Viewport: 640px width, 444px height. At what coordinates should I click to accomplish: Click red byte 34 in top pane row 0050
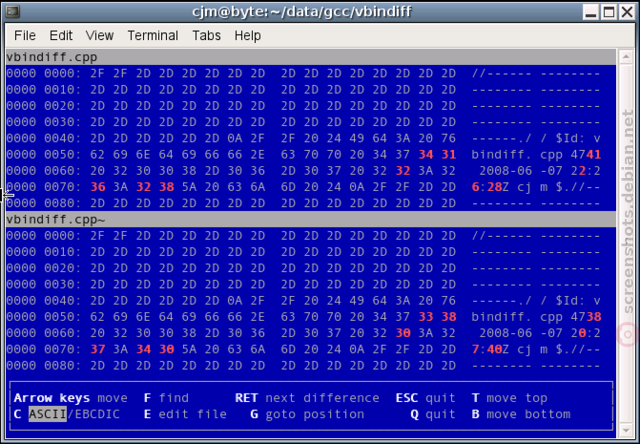426,155
